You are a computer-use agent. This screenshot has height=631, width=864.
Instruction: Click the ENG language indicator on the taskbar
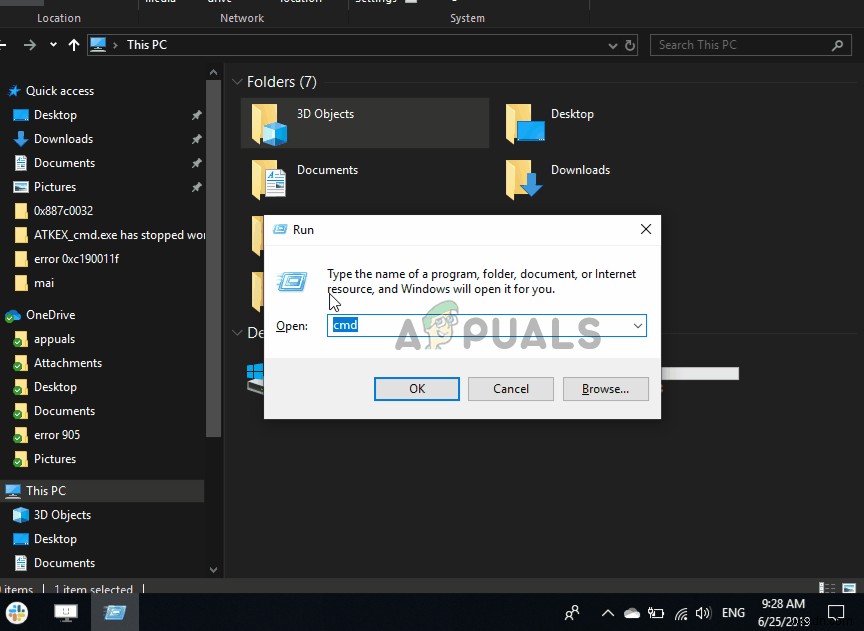pos(733,612)
